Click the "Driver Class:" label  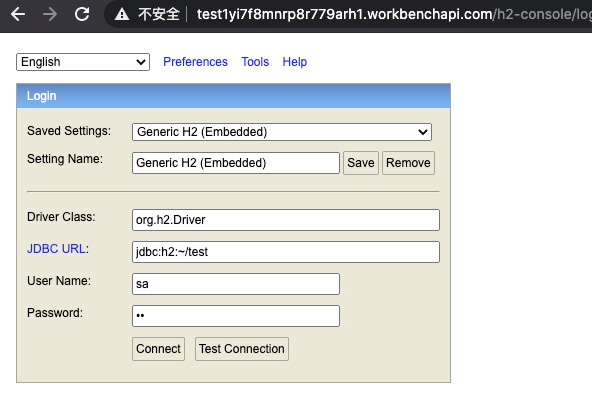pos(61,217)
